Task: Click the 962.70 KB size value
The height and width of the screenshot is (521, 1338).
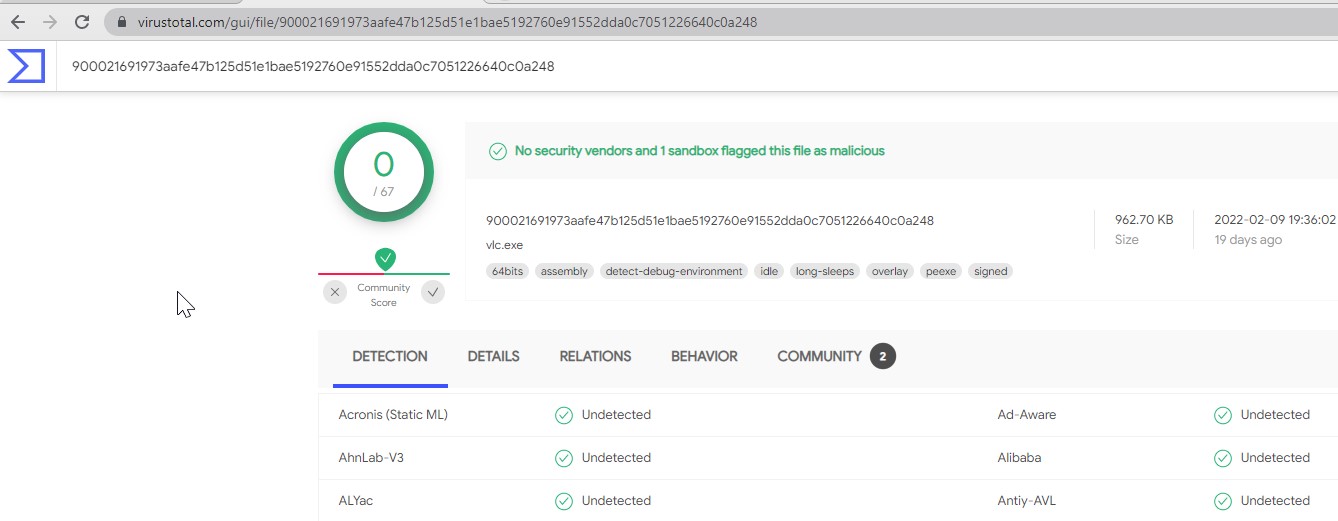Action: click(1144, 220)
